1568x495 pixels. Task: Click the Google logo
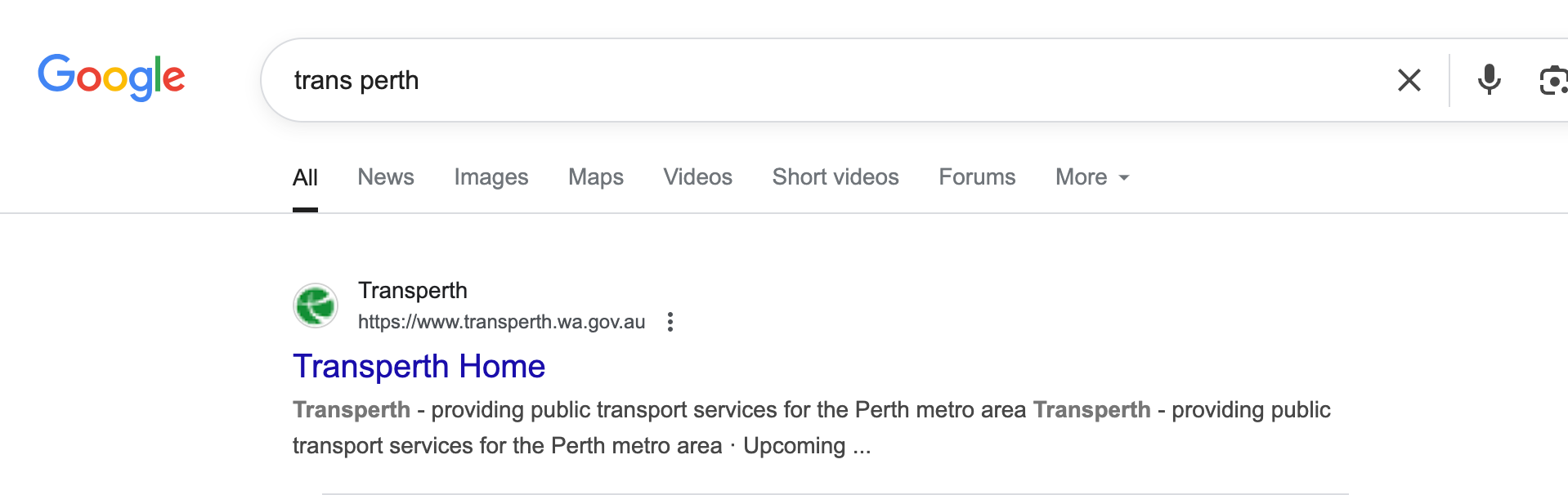tap(111, 78)
